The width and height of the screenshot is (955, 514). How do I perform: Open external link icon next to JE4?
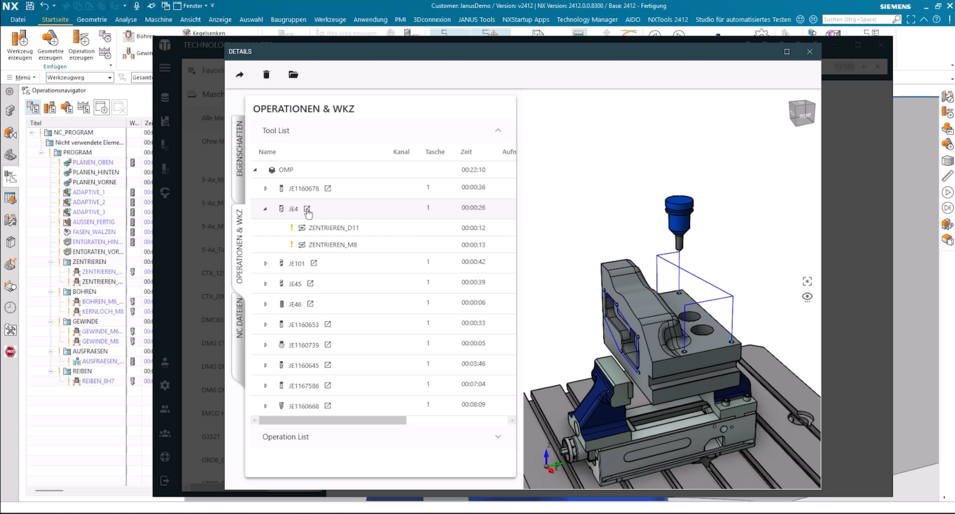coord(307,208)
